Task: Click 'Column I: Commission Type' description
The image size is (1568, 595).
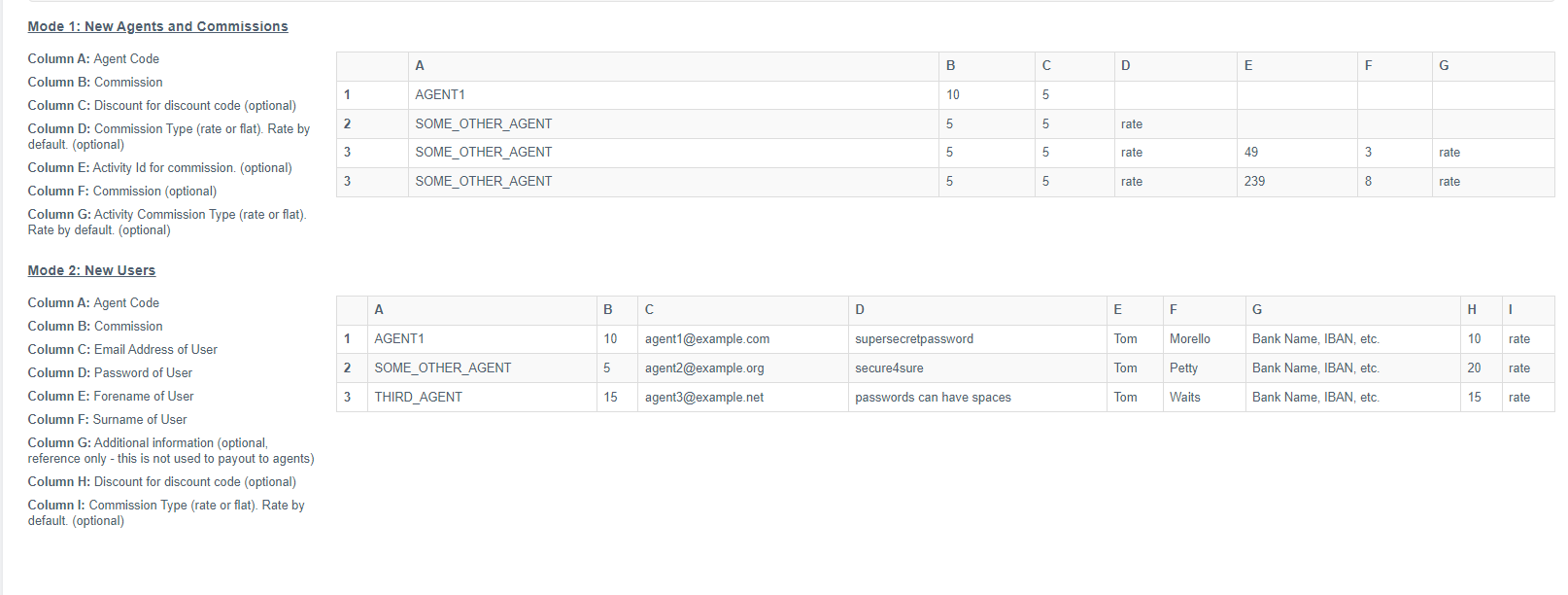Action: pyautogui.click(x=166, y=512)
